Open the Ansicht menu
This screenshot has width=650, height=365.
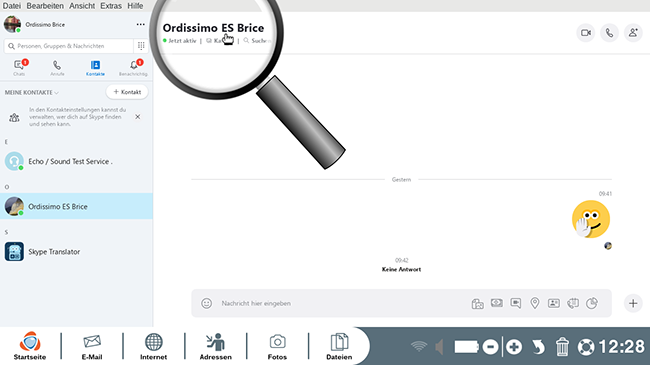(82, 6)
